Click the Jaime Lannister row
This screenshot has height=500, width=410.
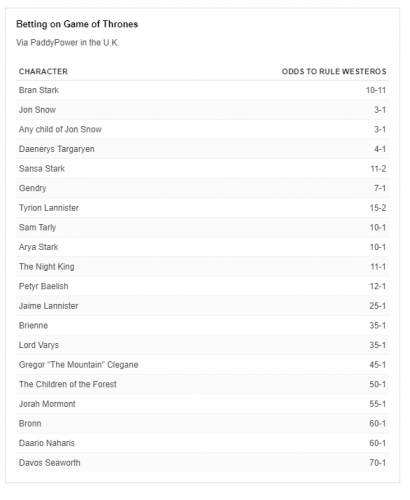[202, 306]
